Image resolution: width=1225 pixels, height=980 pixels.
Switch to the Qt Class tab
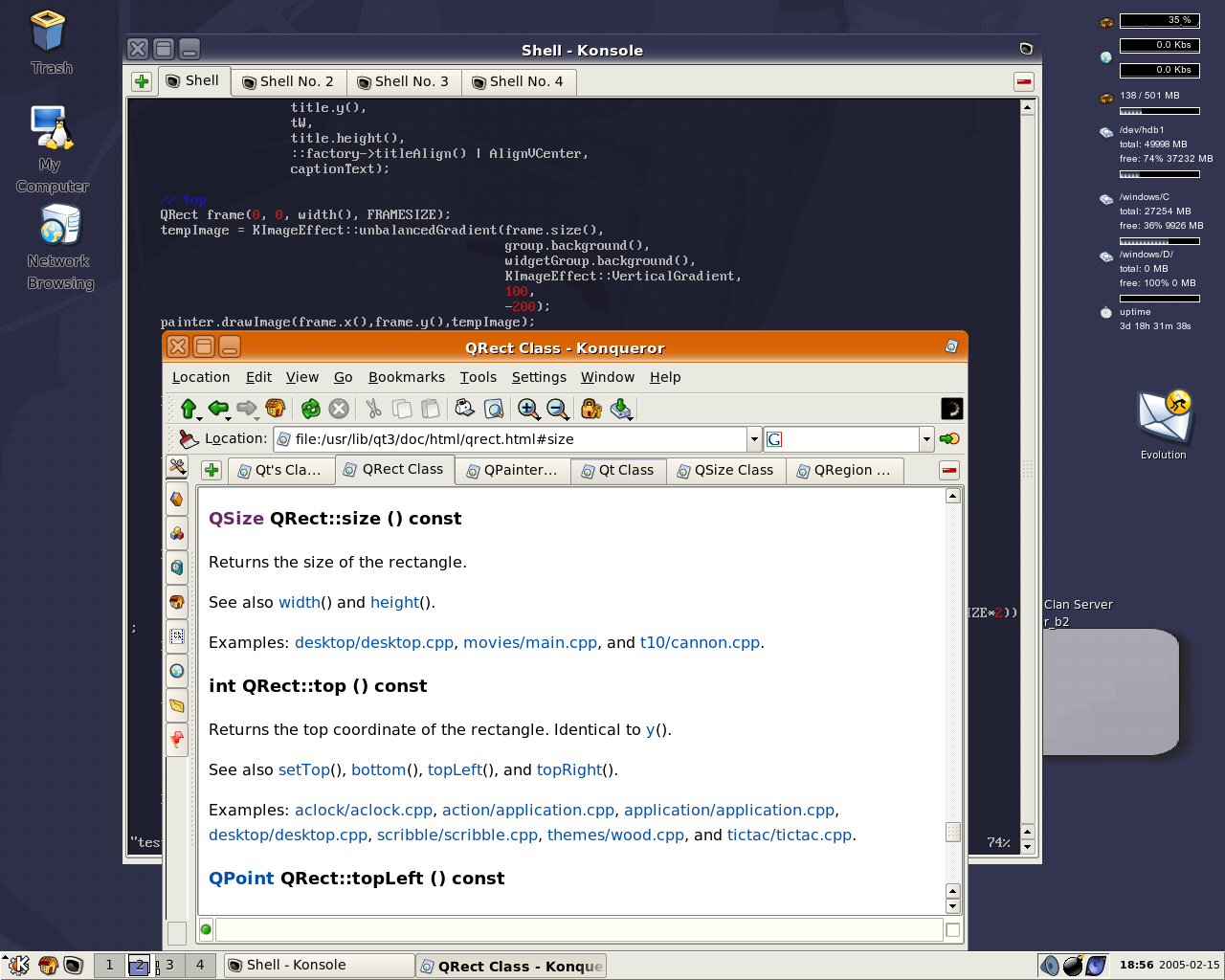tap(618, 470)
